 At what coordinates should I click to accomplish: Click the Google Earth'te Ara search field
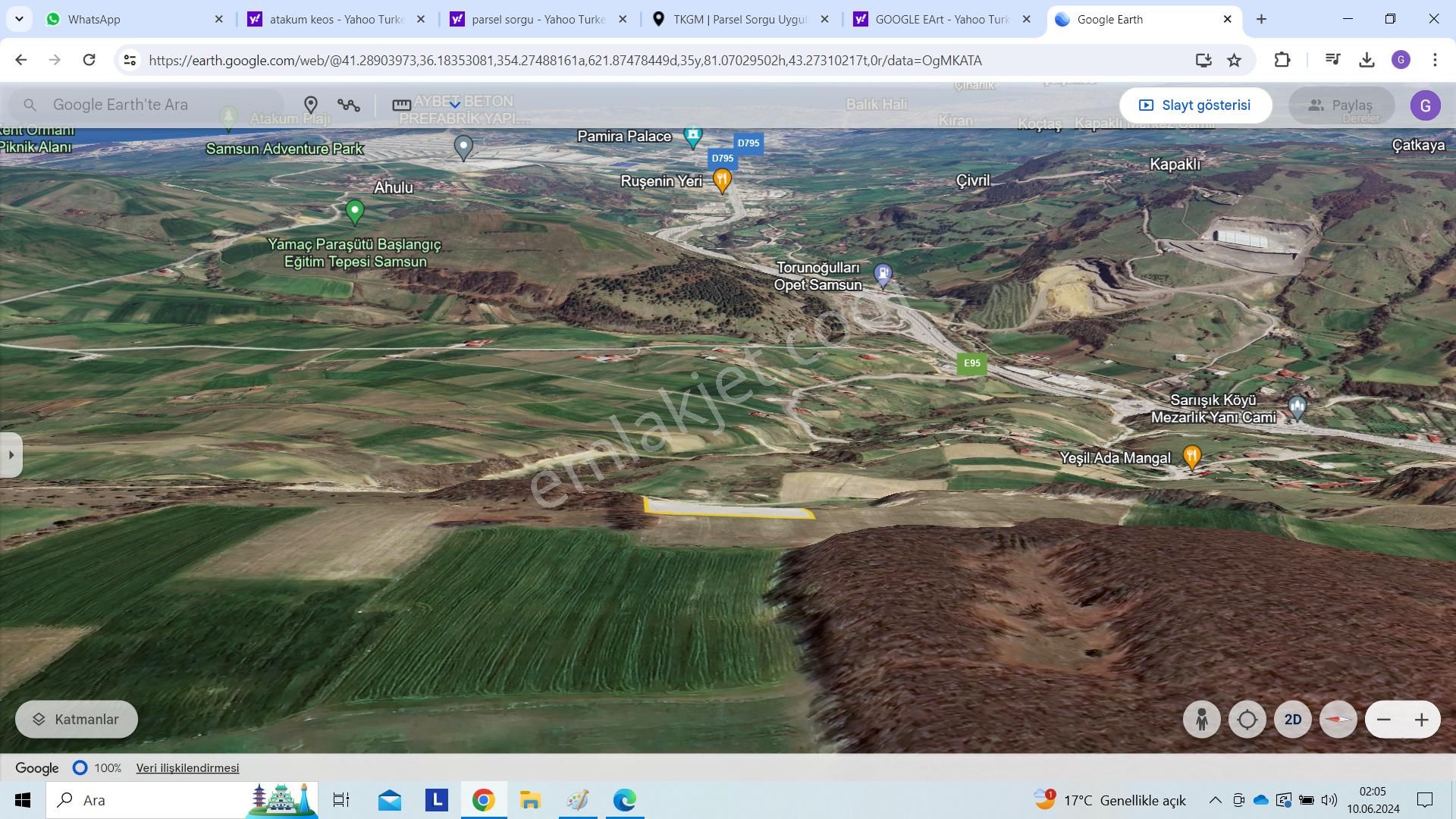coord(159,105)
